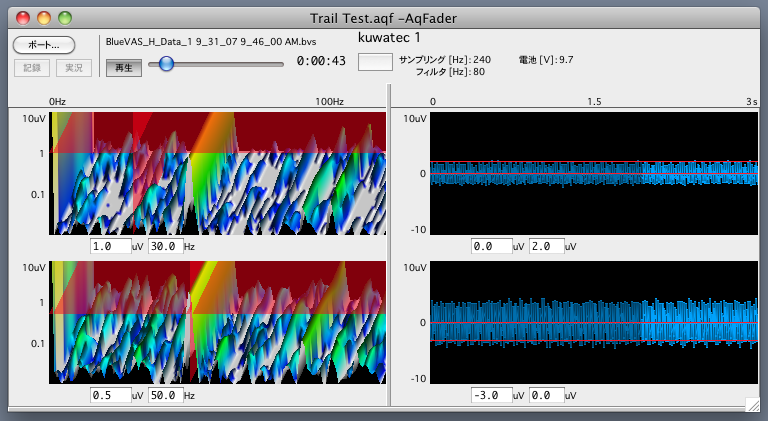Click the upper-left spectrogram display
Viewport: 768px width, 421px height.
[x=218, y=173]
